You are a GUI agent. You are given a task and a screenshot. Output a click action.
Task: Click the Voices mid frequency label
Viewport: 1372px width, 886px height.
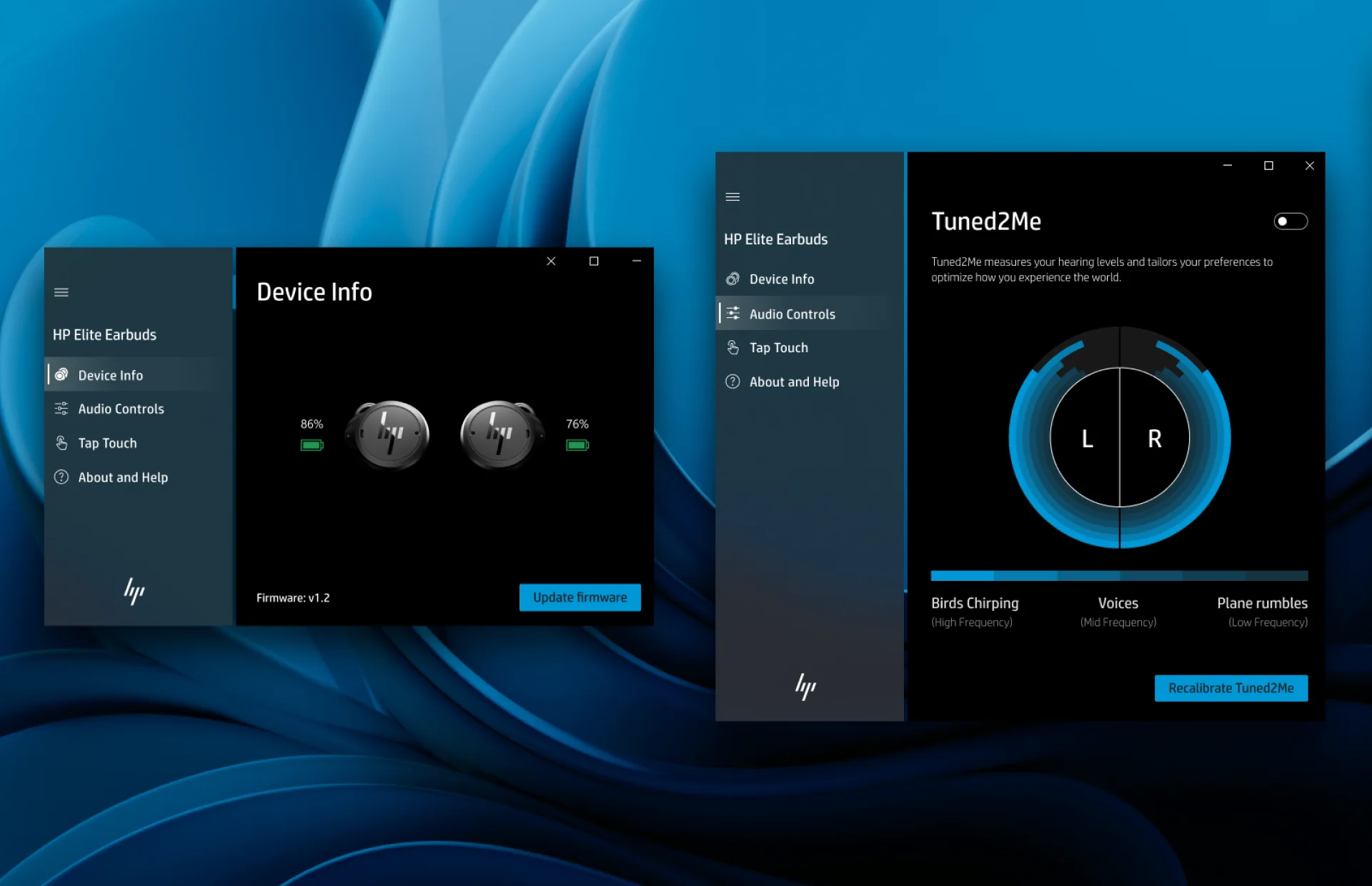click(1118, 603)
